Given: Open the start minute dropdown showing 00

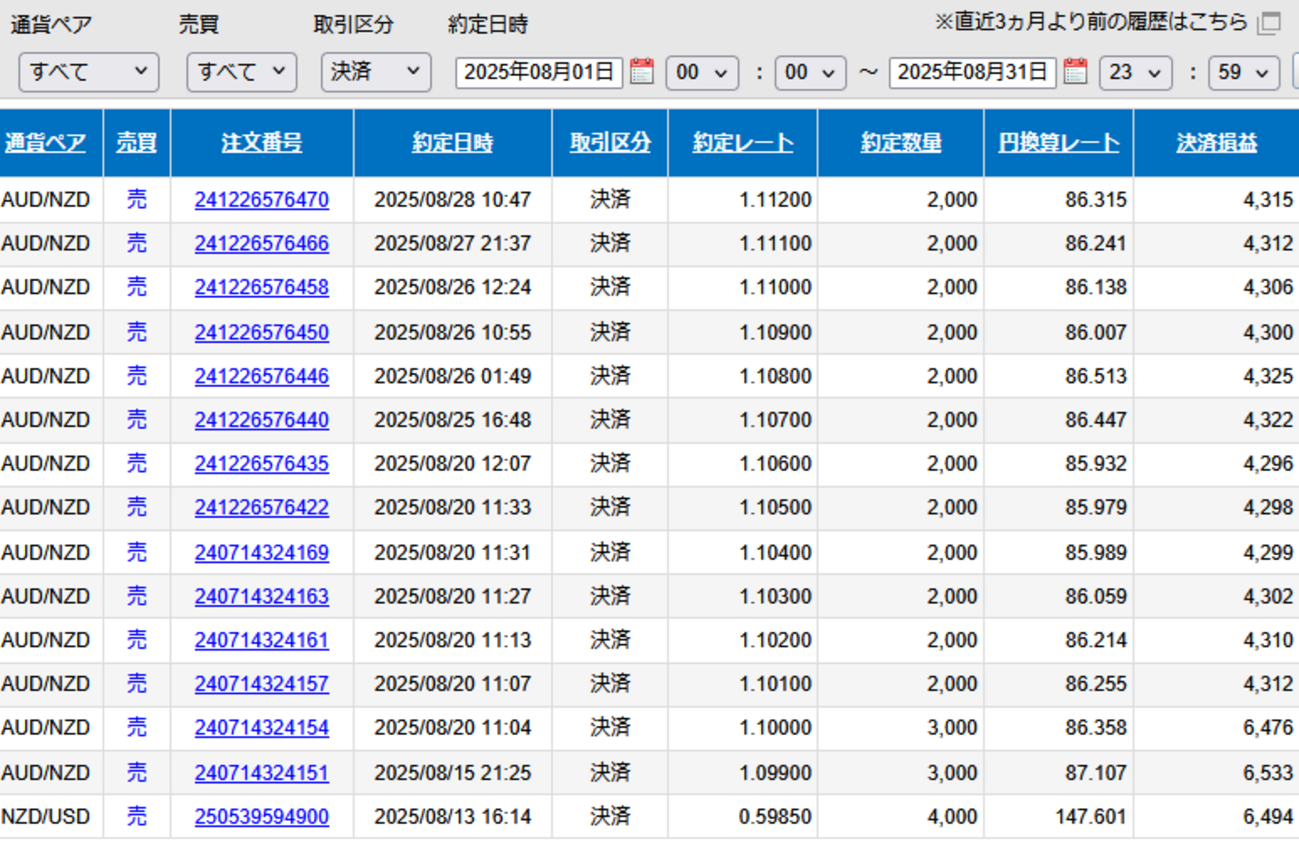Looking at the screenshot, I should click(x=810, y=73).
